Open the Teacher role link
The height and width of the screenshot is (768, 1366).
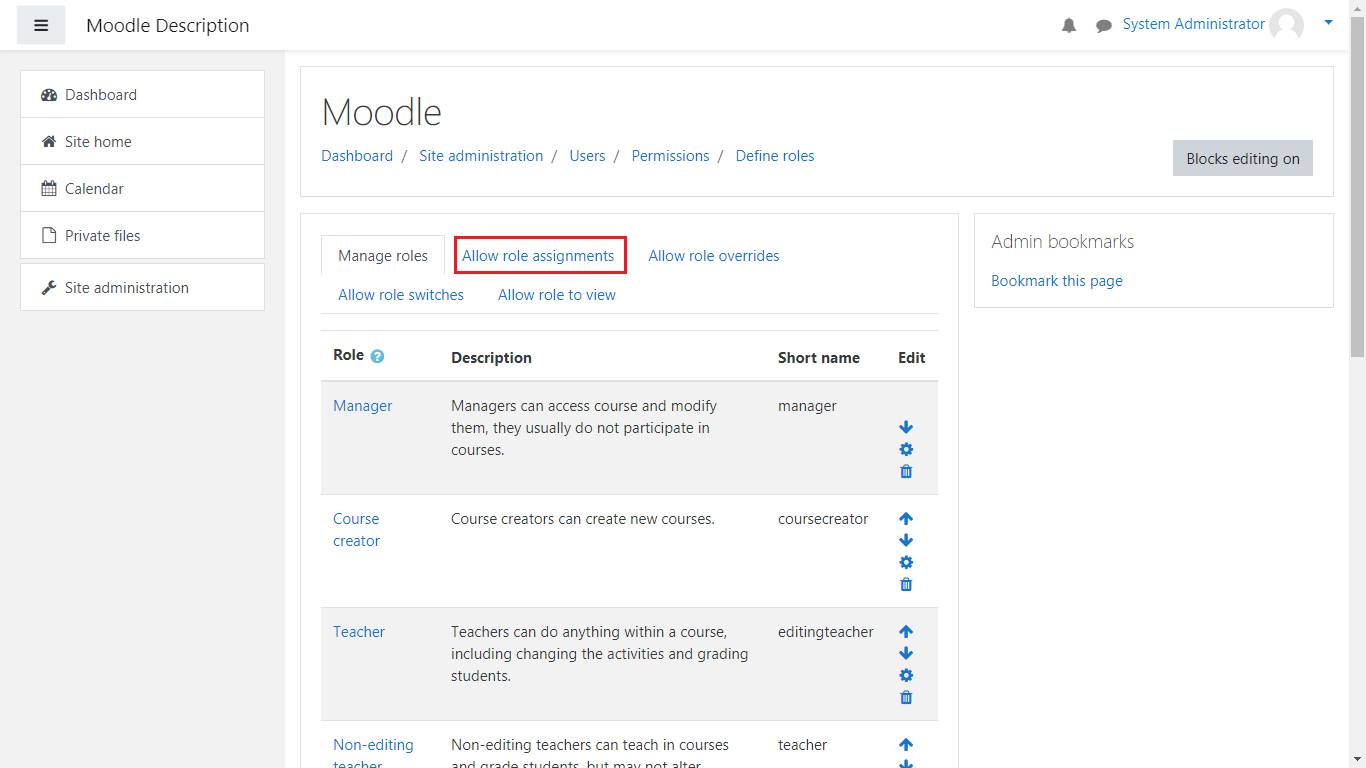tap(359, 632)
